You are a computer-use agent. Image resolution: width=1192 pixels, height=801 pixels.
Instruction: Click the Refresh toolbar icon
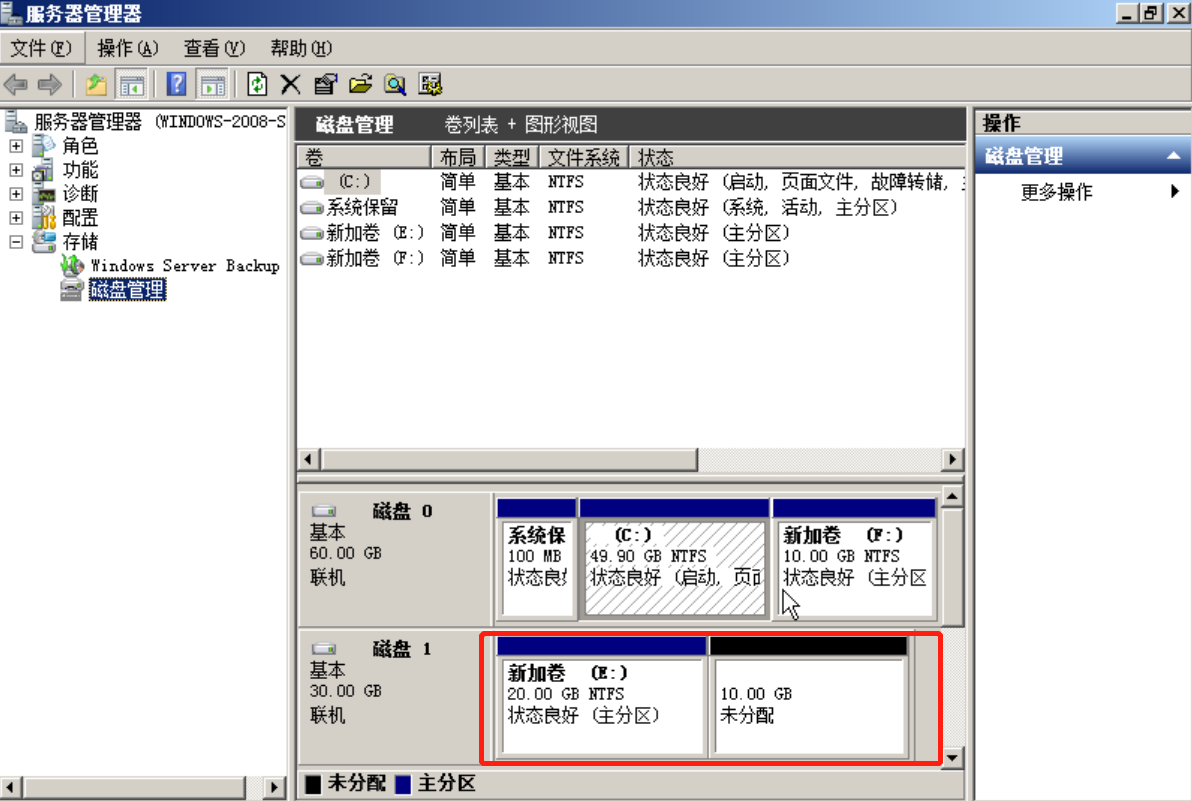tap(257, 84)
